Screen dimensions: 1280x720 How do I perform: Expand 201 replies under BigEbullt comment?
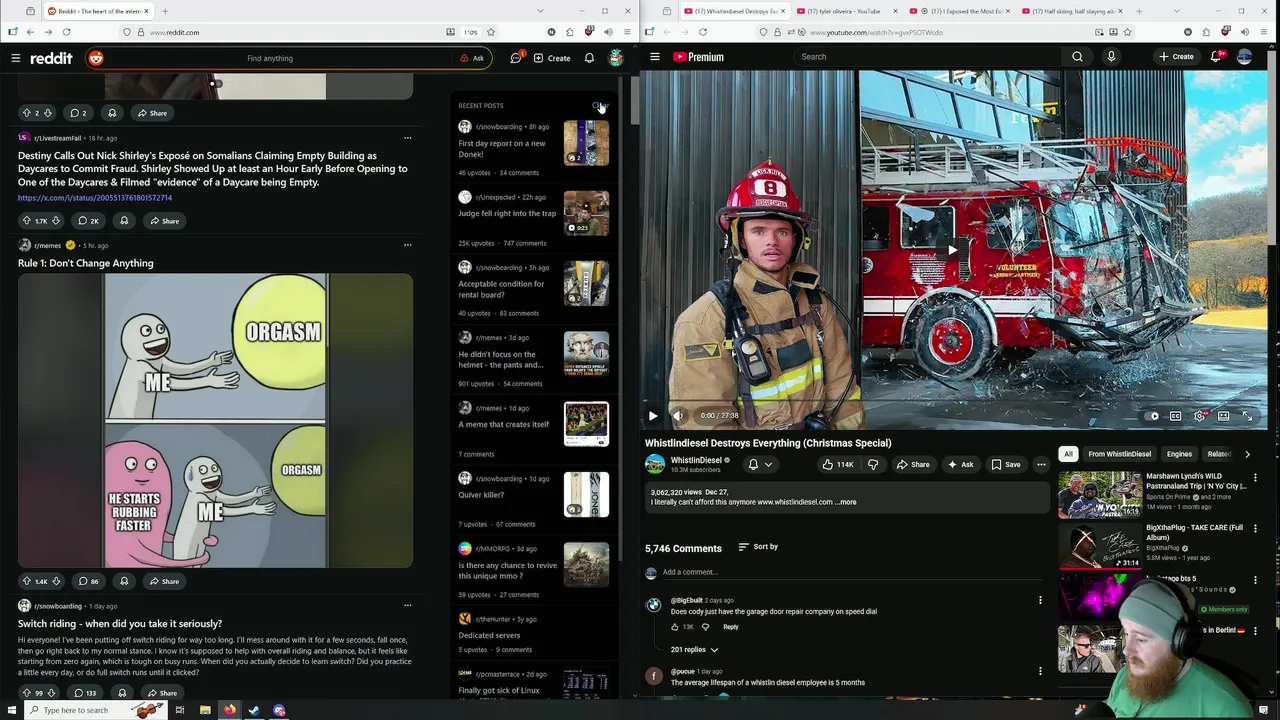pos(694,650)
